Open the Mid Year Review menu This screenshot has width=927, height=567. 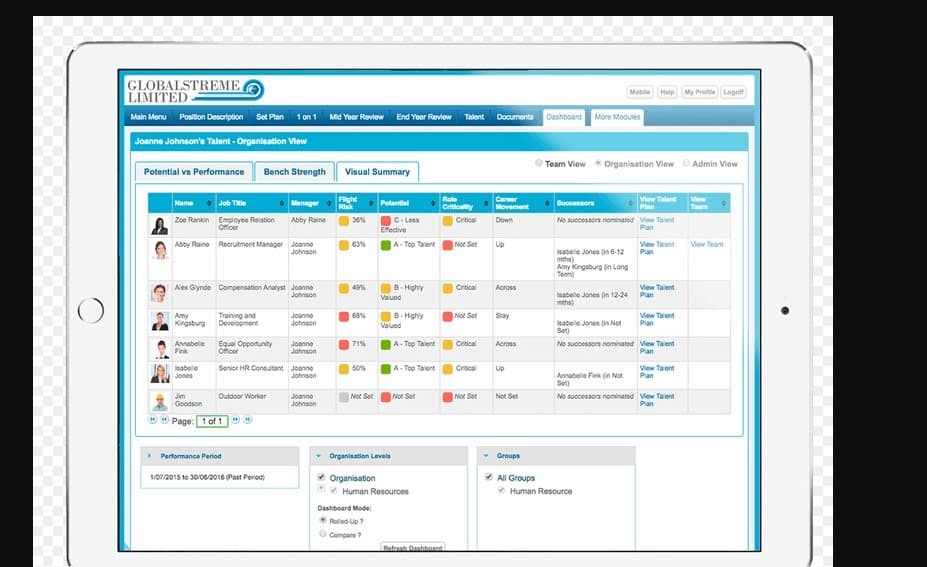pyautogui.click(x=356, y=117)
